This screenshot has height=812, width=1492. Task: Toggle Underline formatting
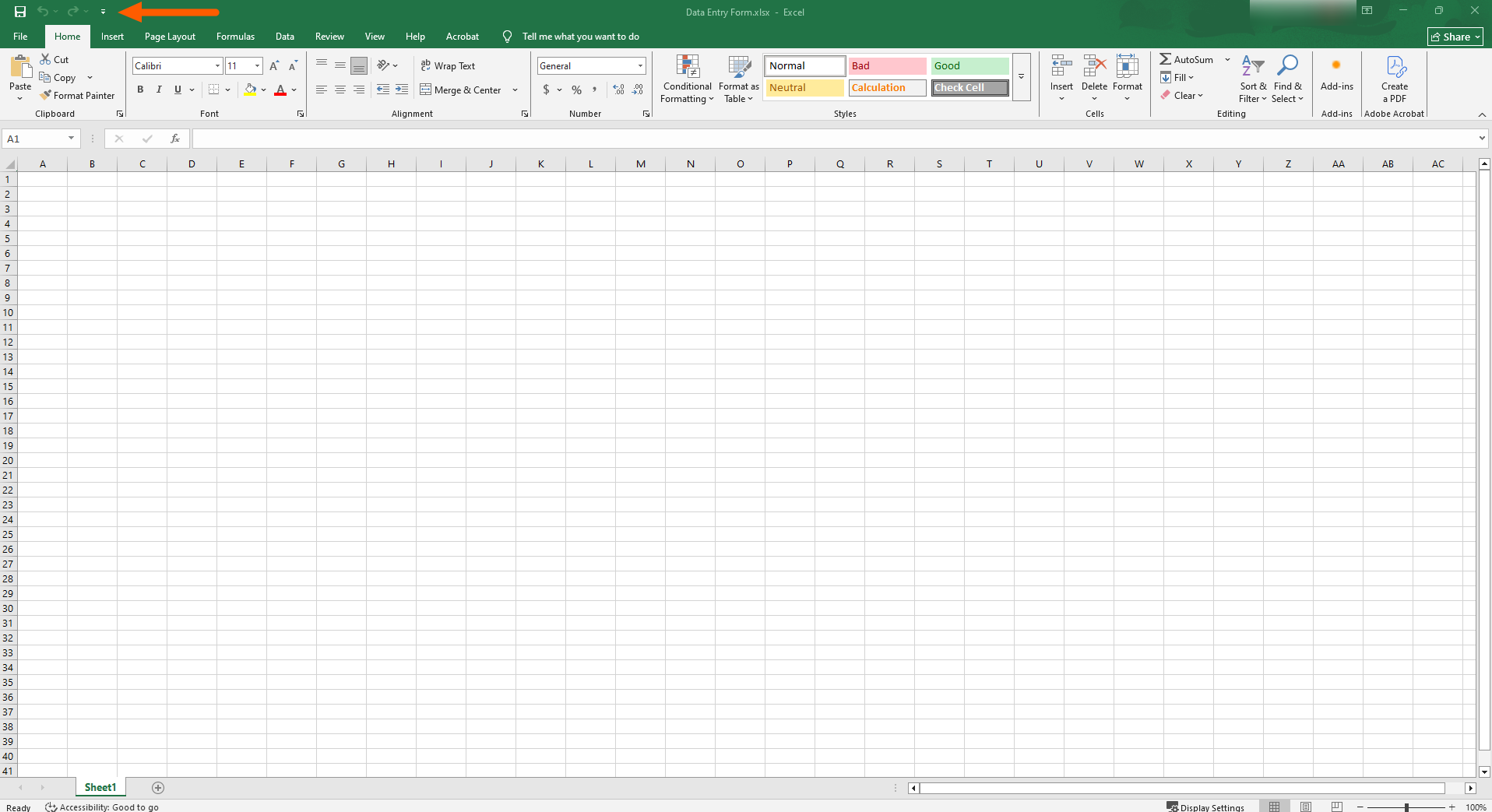coord(178,90)
